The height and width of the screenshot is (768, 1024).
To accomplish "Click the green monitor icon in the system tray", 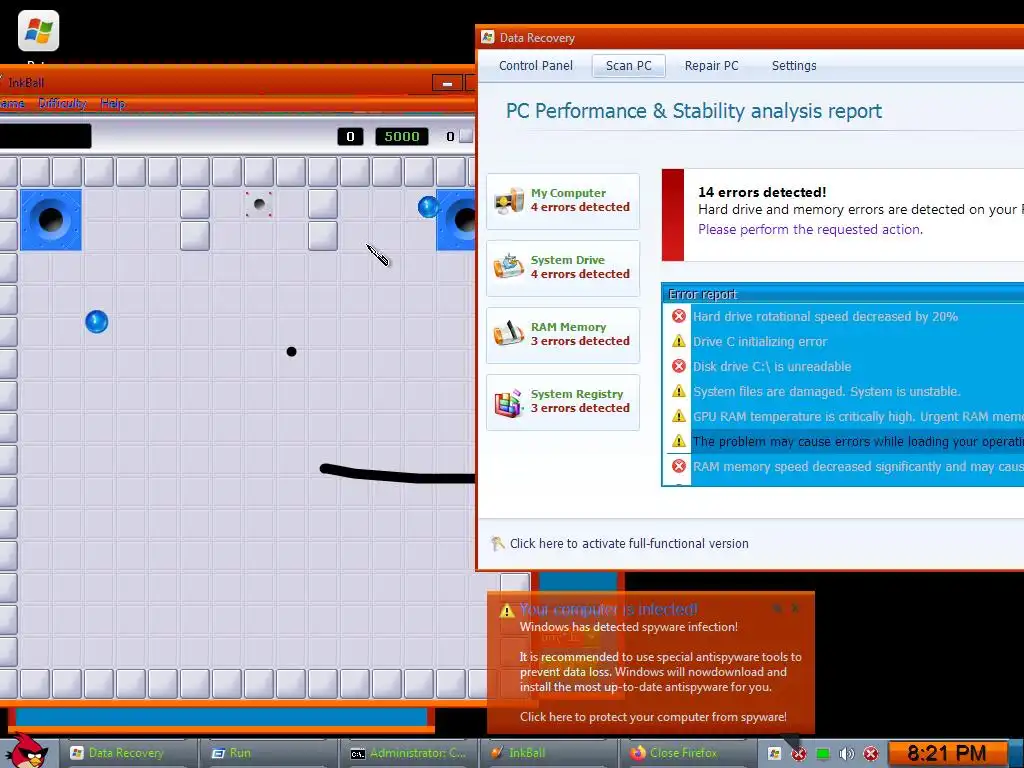I will [x=823, y=754].
